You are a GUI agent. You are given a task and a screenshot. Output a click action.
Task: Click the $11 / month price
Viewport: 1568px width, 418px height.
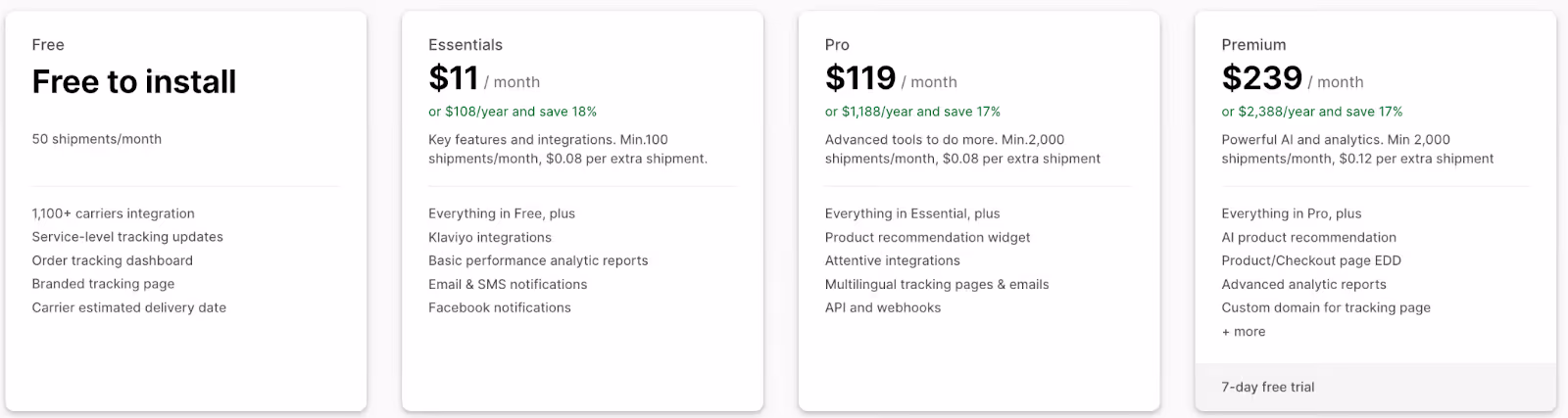[484, 78]
